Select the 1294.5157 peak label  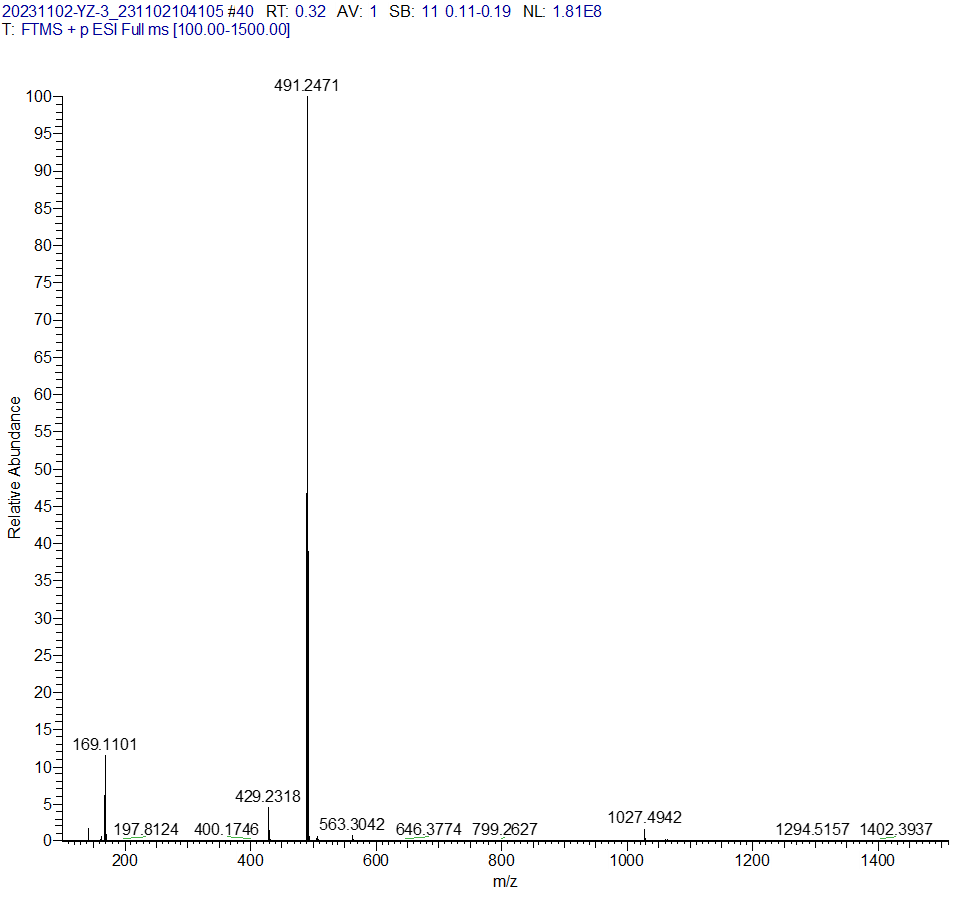click(x=812, y=829)
